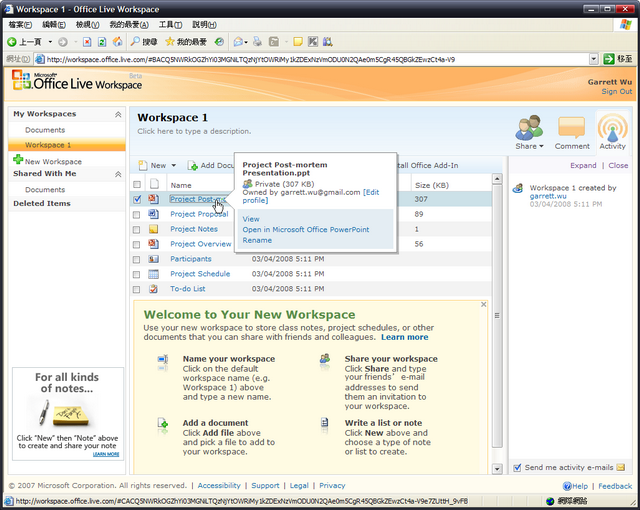Click the Learn more link
The height and width of the screenshot is (510, 640).
[x=404, y=337]
